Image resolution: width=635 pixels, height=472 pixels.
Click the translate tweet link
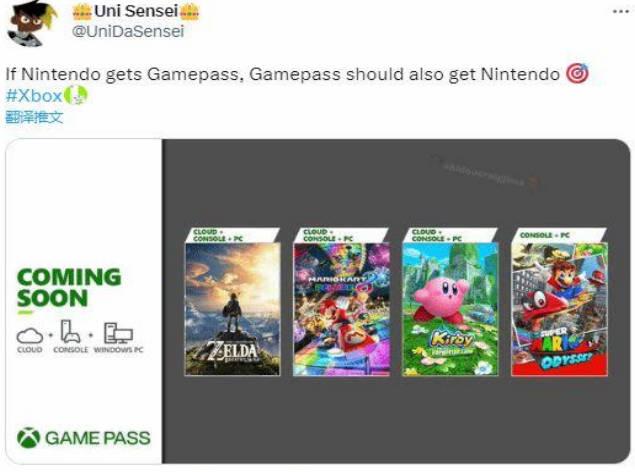click(34, 117)
